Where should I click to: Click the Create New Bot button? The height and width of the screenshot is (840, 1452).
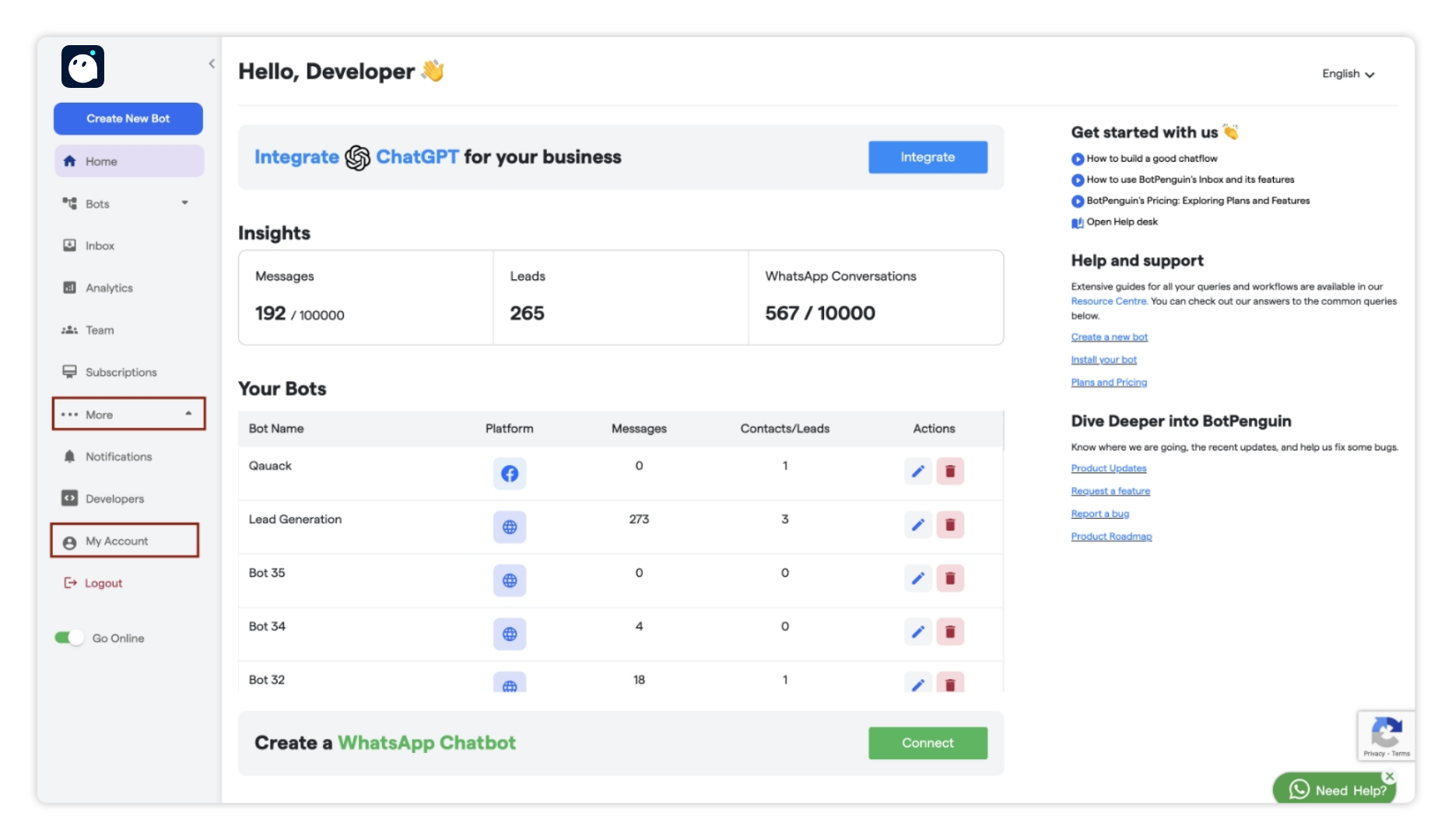pos(128,118)
